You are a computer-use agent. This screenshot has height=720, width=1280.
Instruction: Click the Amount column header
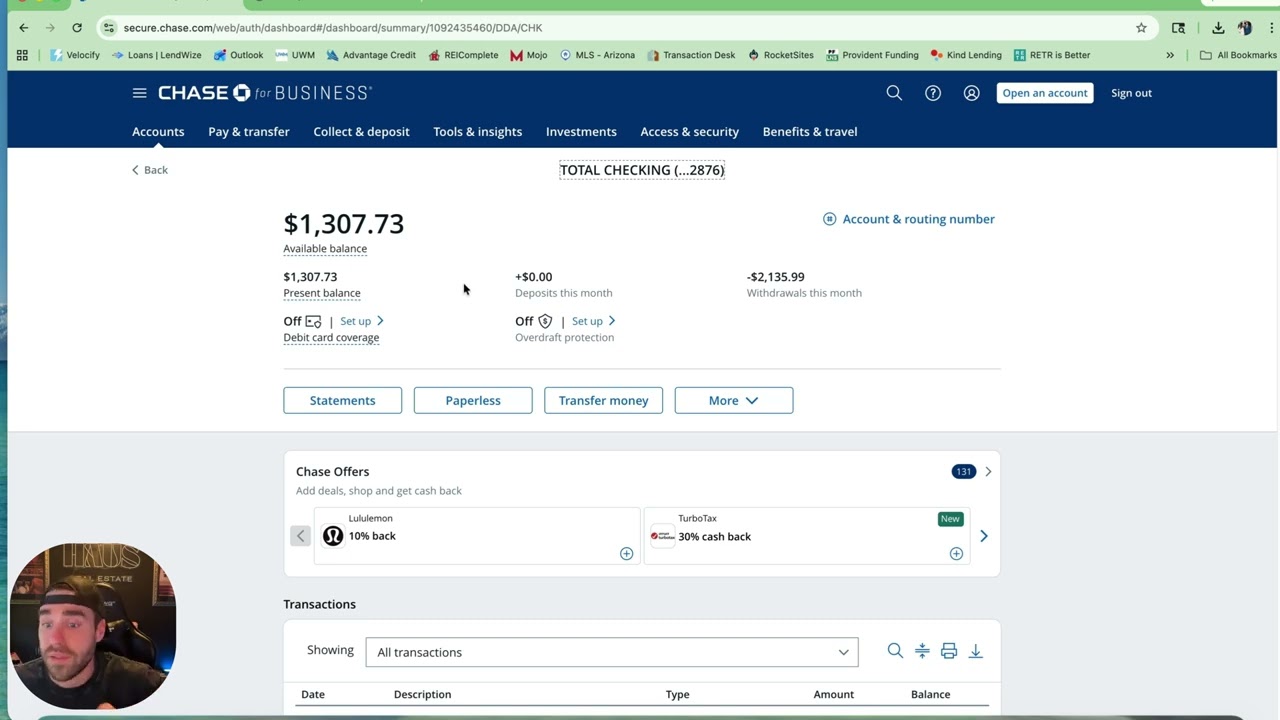(833, 694)
